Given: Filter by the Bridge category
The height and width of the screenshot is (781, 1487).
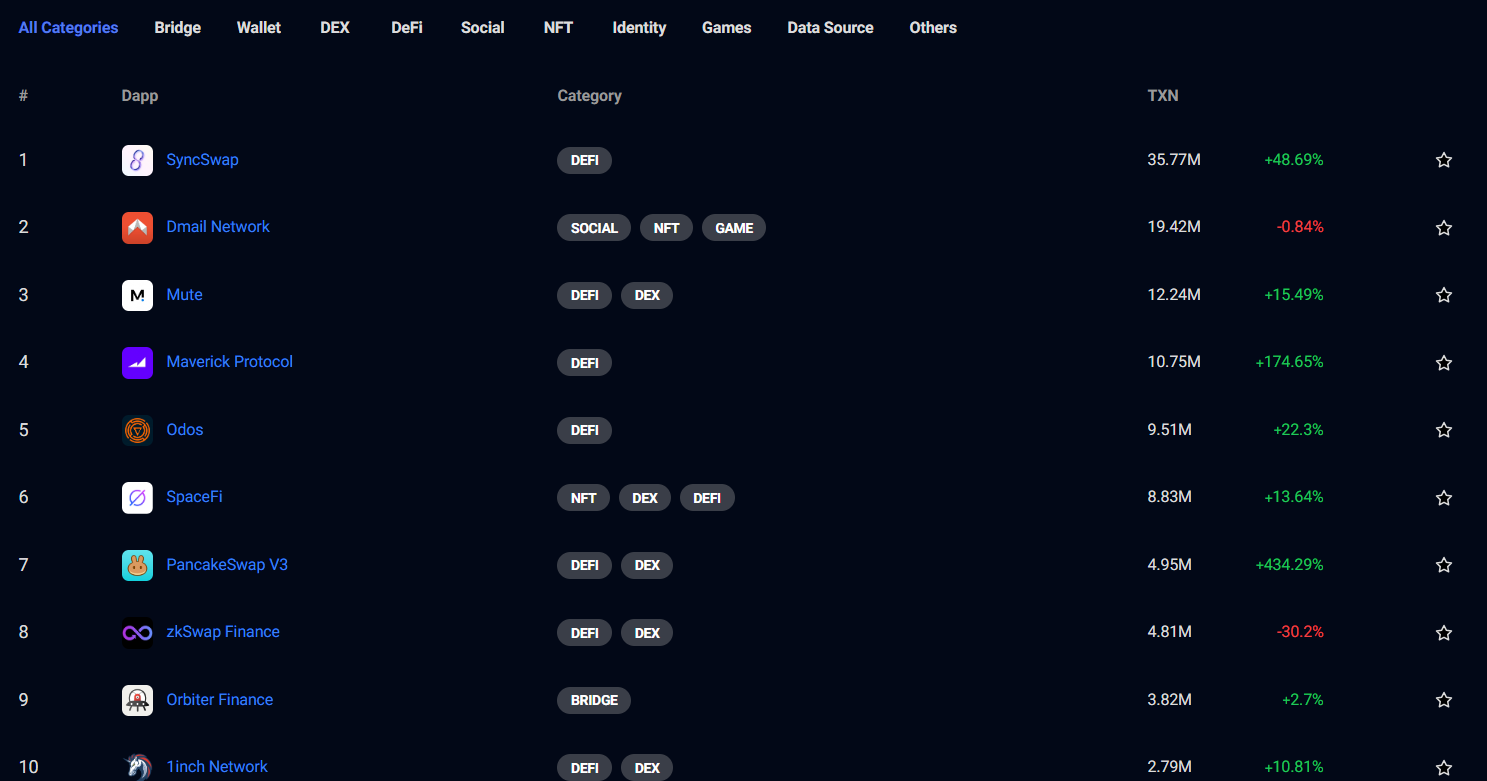Looking at the screenshot, I should tap(178, 28).
